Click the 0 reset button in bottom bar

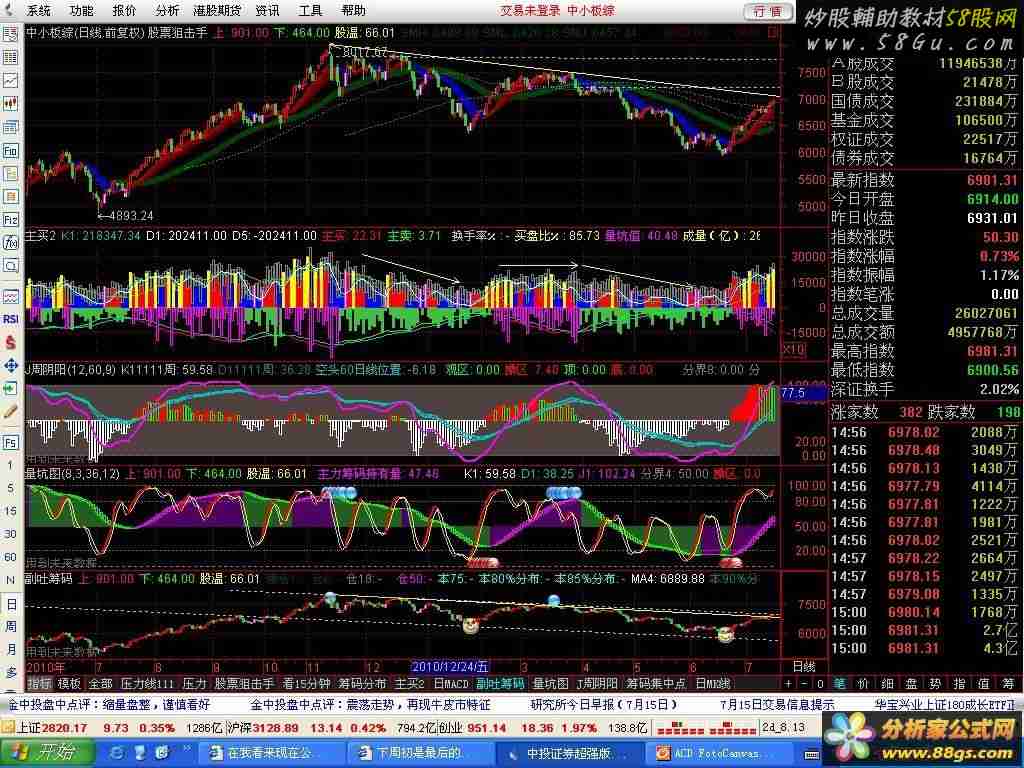[x=820, y=684]
